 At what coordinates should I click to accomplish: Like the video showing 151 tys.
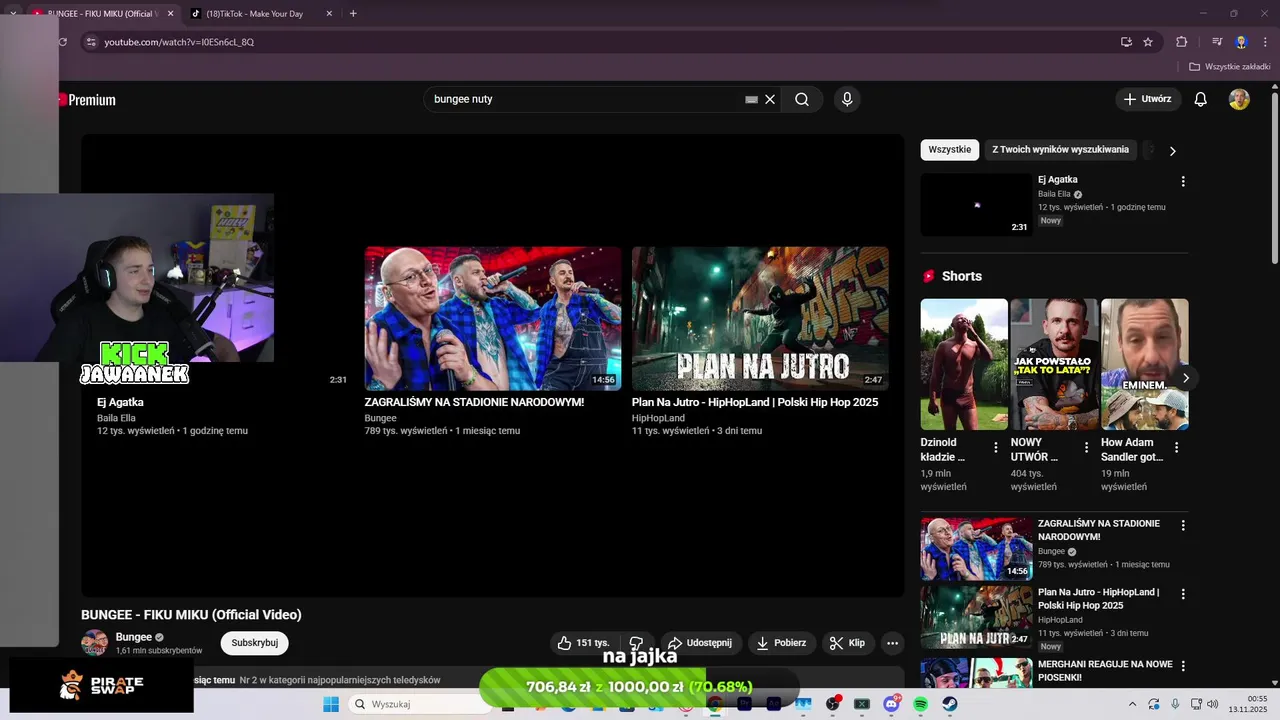[583, 643]
